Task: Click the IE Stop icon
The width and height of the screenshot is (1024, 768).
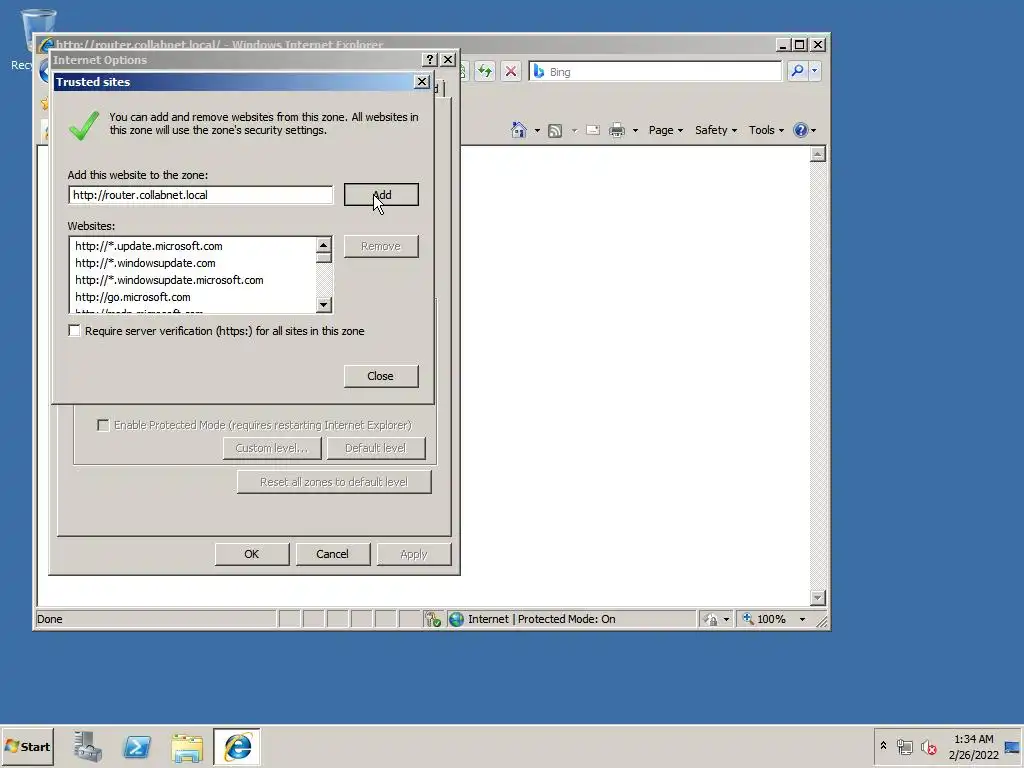Action: [511, 71]
